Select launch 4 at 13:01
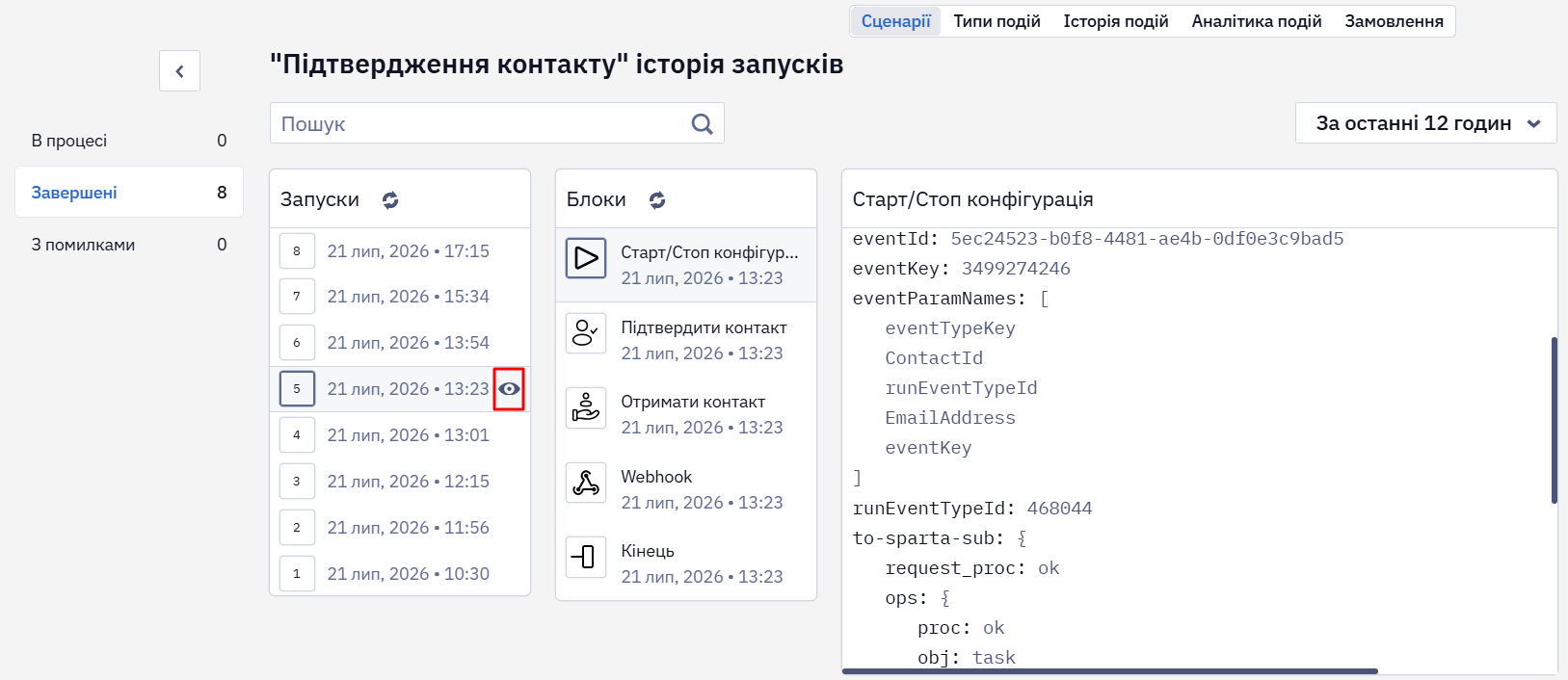 tap(400, 435)
